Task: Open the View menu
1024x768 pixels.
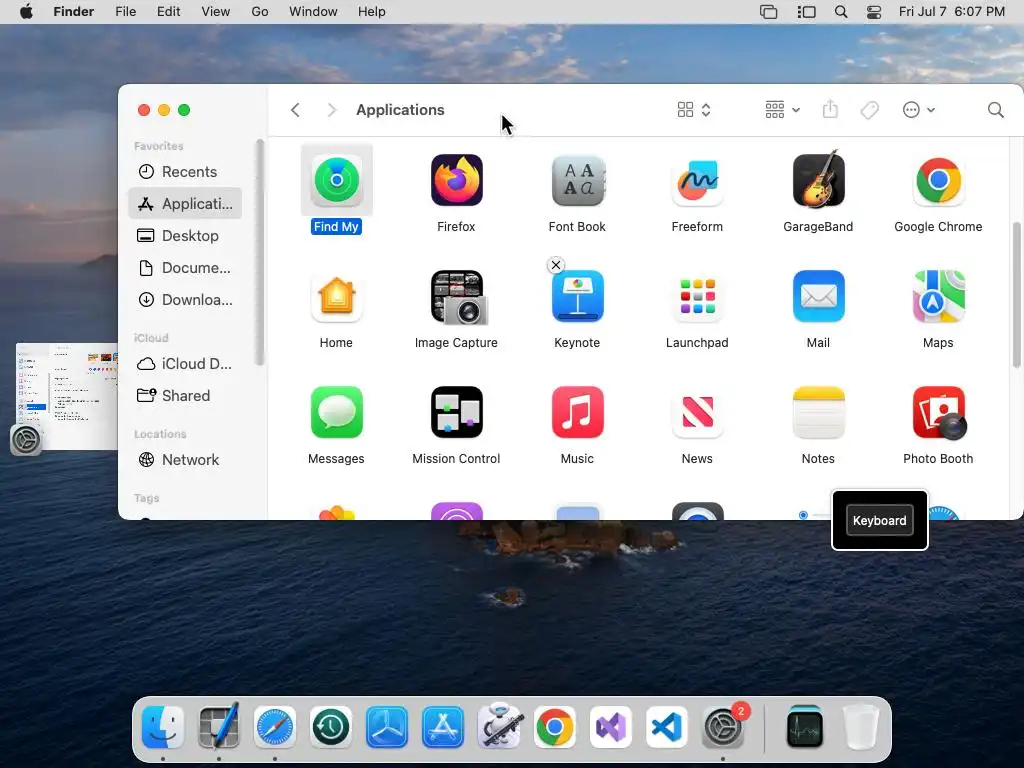Action: click(216, 12)
